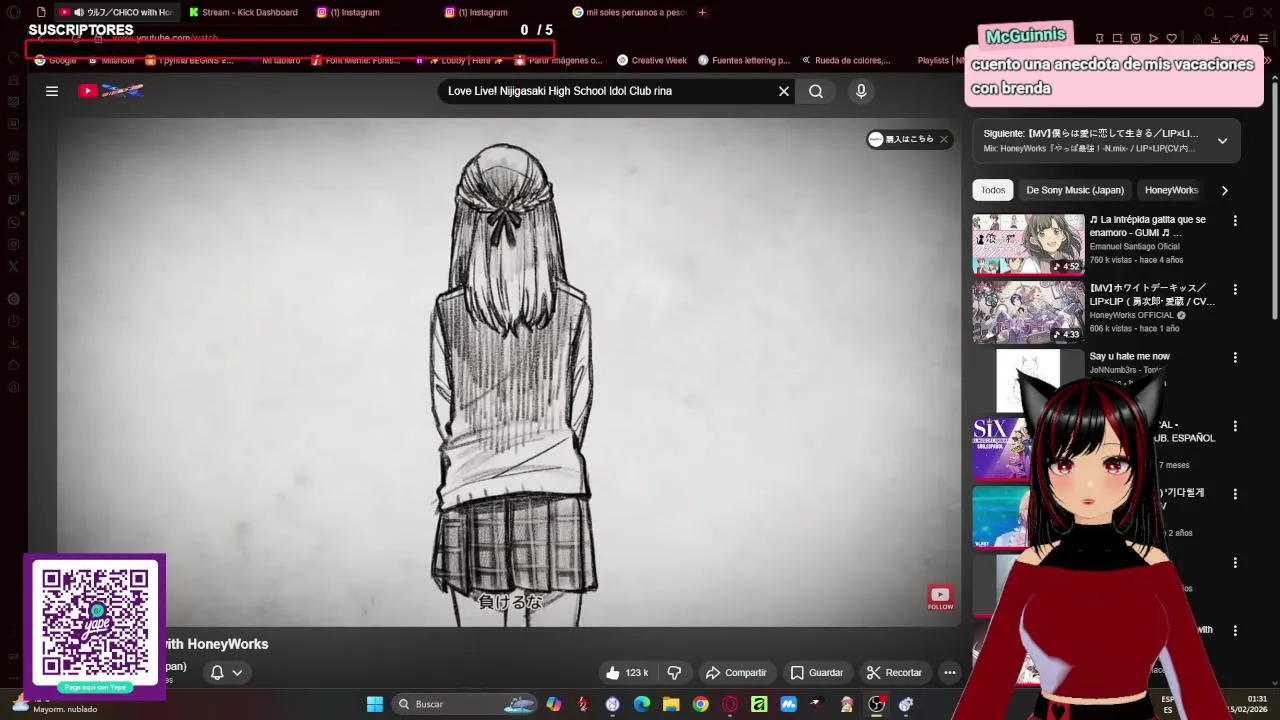Open notification bell dropdown for channel

pyautogui.click(x=226, y=673)
